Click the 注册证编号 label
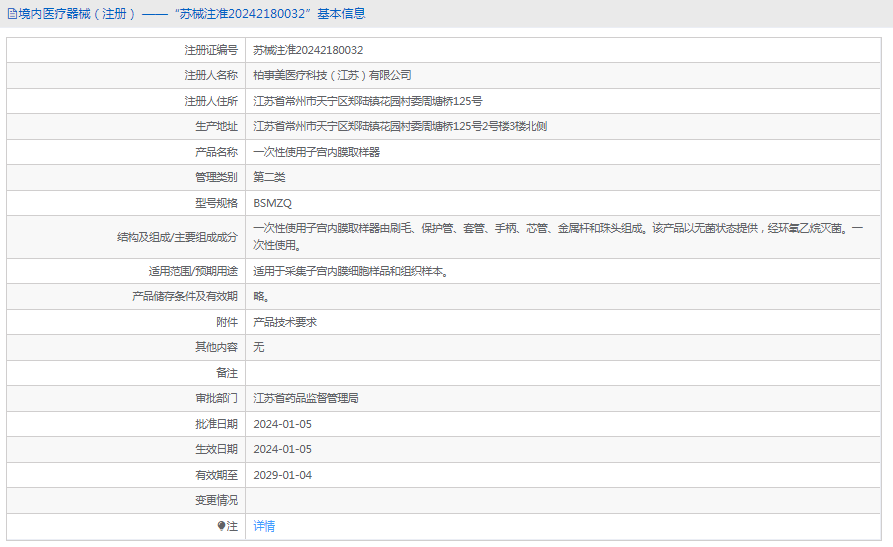 [211, 50]
